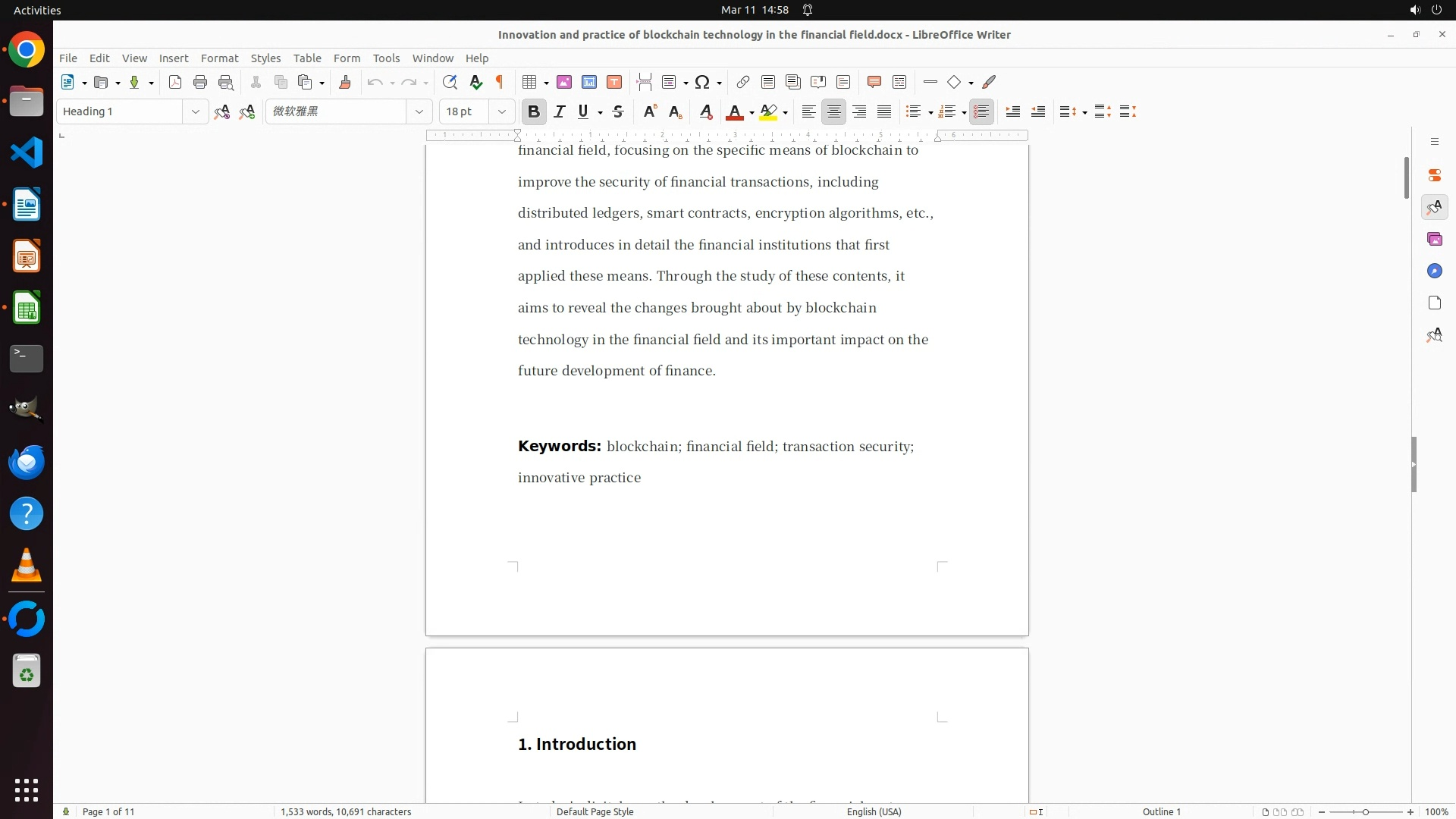Image resolution: width=1456 pixels, height=819 pixels.
Task: Click the Clone Formatting paintbrush icon
Action: pyautogui.click(x=345, y=83)
